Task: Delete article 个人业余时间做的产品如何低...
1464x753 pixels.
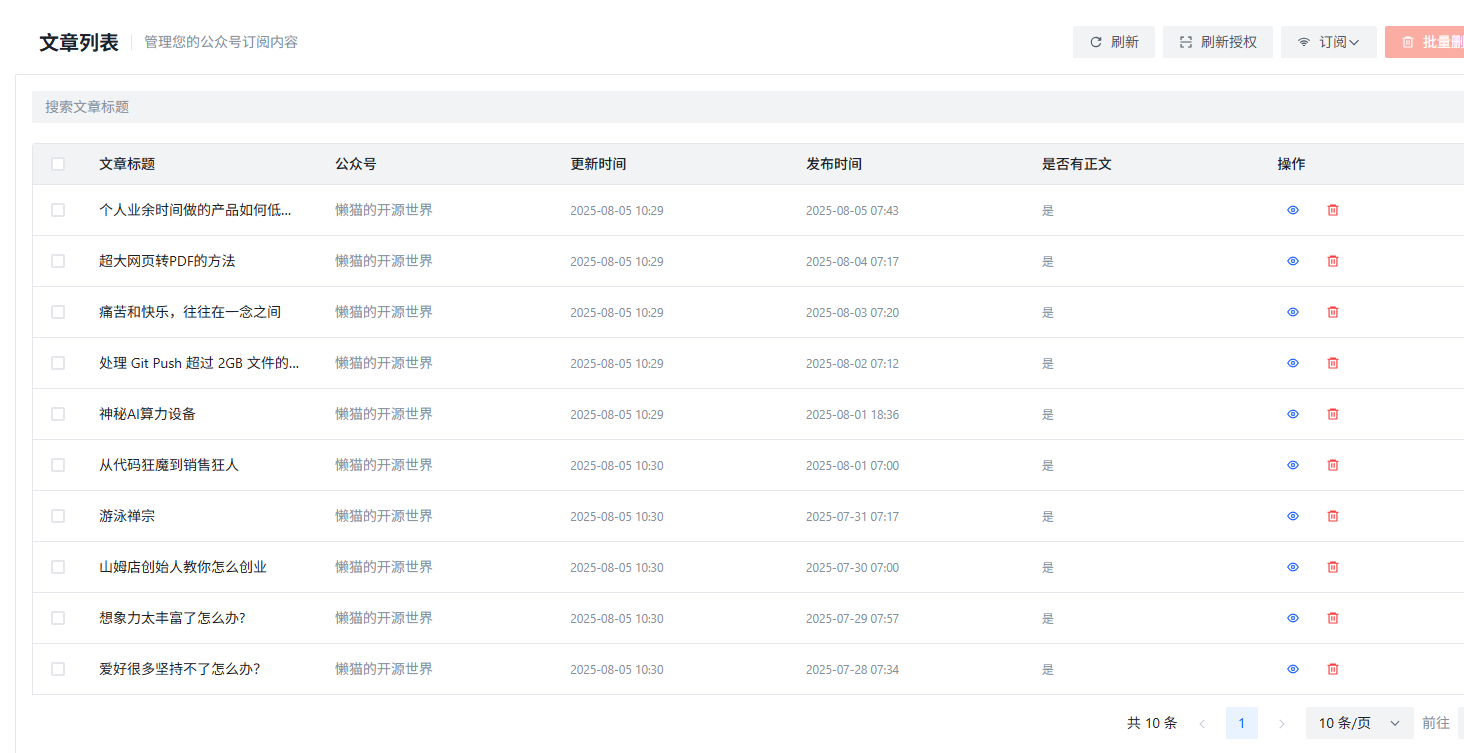Action: click(x=1333, y=210)
